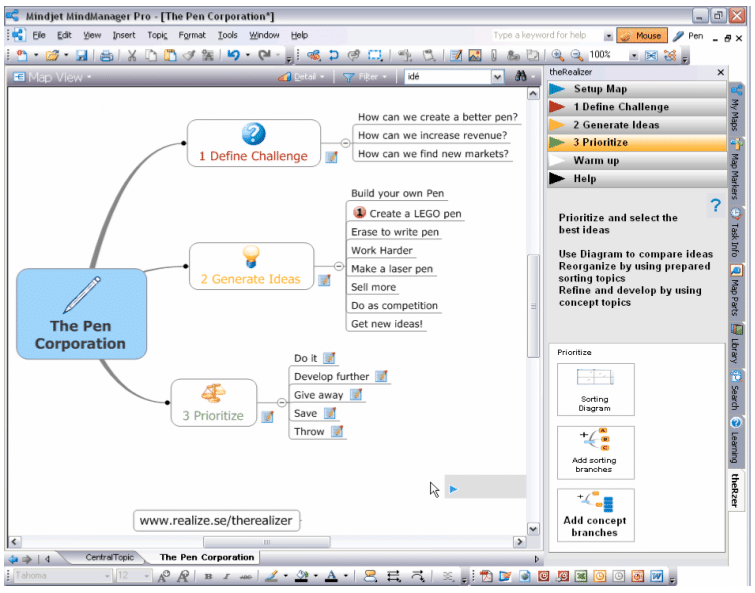
Task: Click the Insert image toolbar icon
Action: tap(475, 55)
